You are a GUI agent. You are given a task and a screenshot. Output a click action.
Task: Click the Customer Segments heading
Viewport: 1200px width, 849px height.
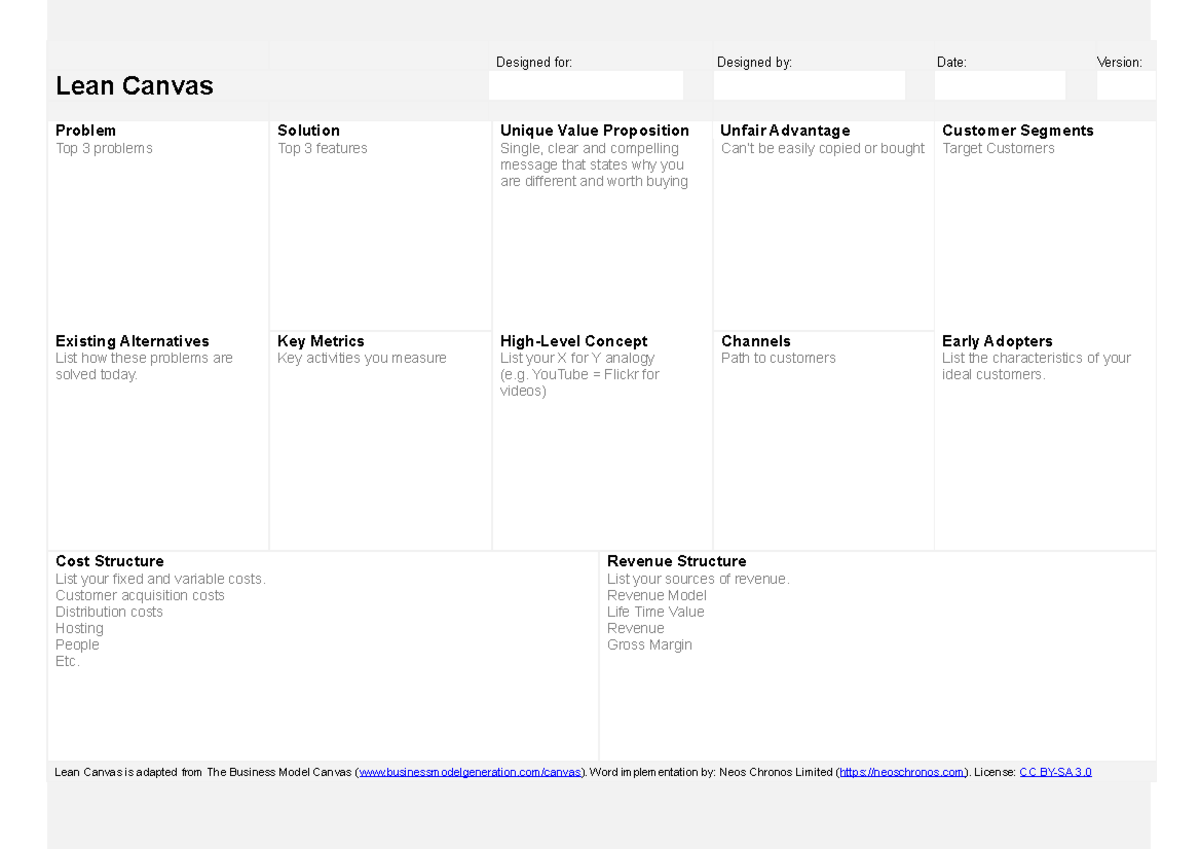[1018, 130]
